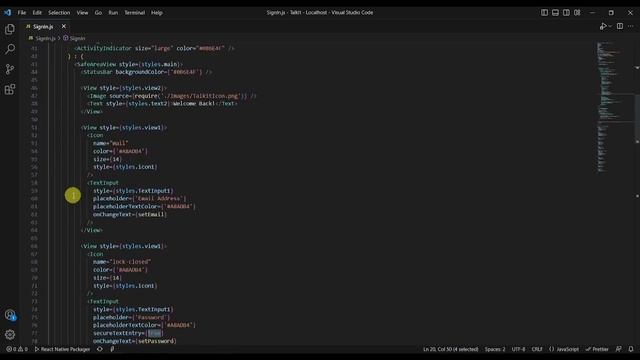The height and width of the screenshot is (360, 640).
Task: Click the Run or Debug play icon
Action: click(x=603, y=26)
